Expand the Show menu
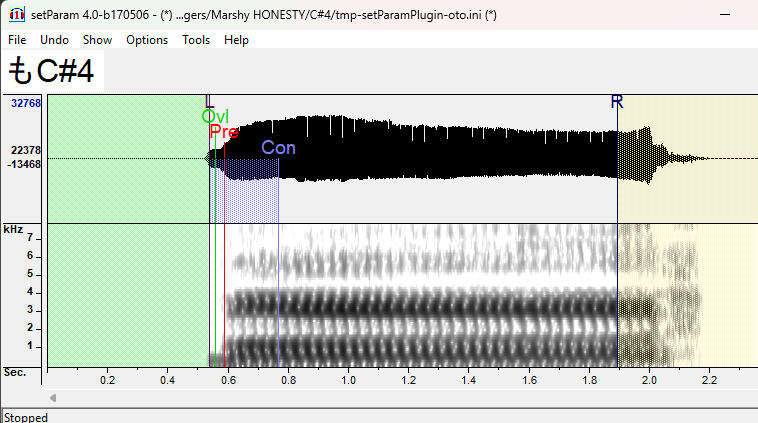758x423 pixels. pos(97,40)
